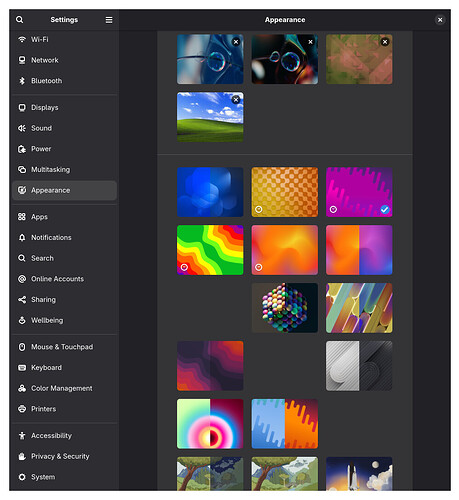
Task: Select the Sound panel
Action: coord(64,128)
